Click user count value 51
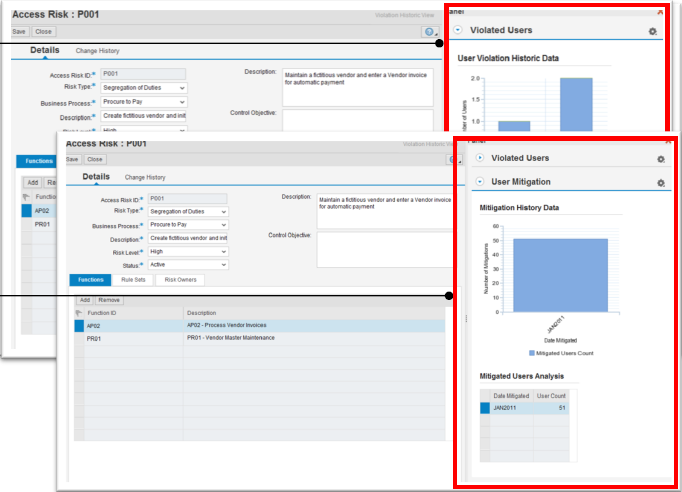Image resolution: width=682 pixels, height=492 pixels. (562, 408)
